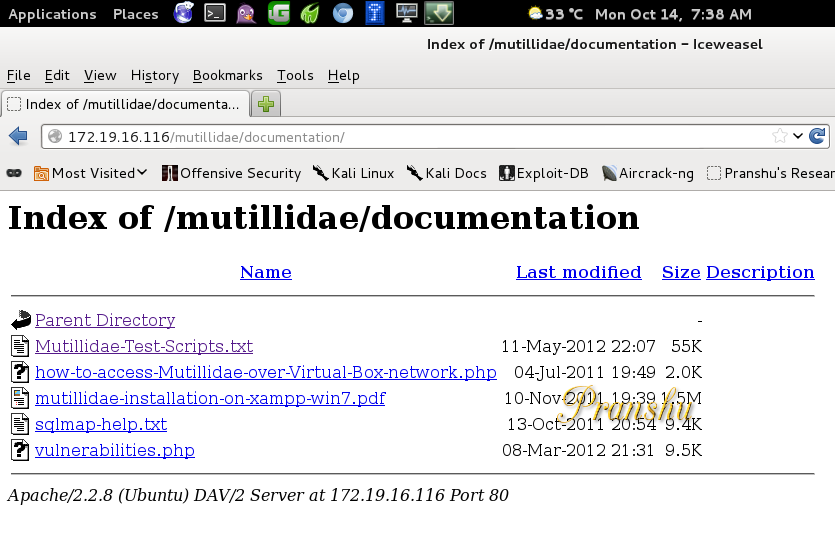Click the clock showing Mon Oct 14, 7:38 AM
The width and height of the screenshot is (835, 541).
click(673, 14)
